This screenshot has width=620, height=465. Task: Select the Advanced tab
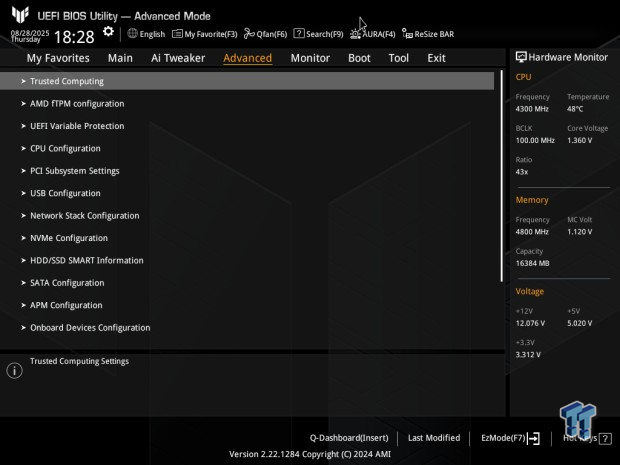248,58
